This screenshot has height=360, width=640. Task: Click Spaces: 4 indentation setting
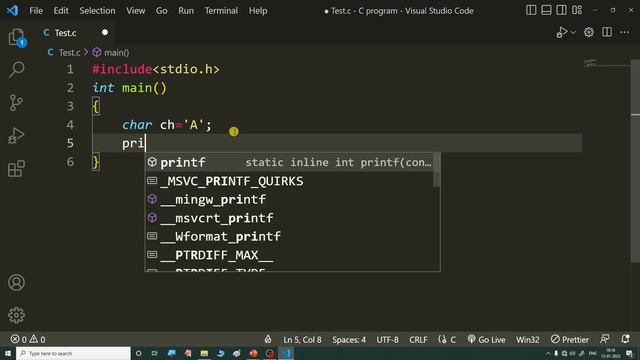pos(349,340)
